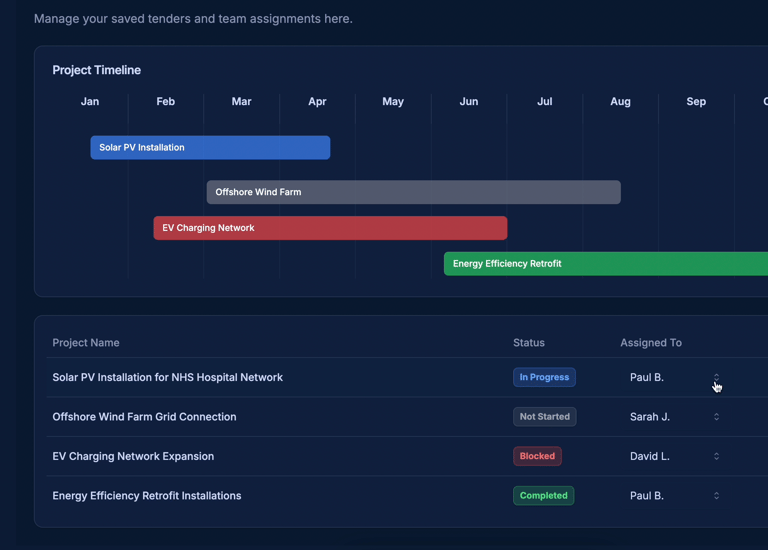This screenshot has height=550, width=768.
Task: Click the Not Started status badge
Action: 545,417
